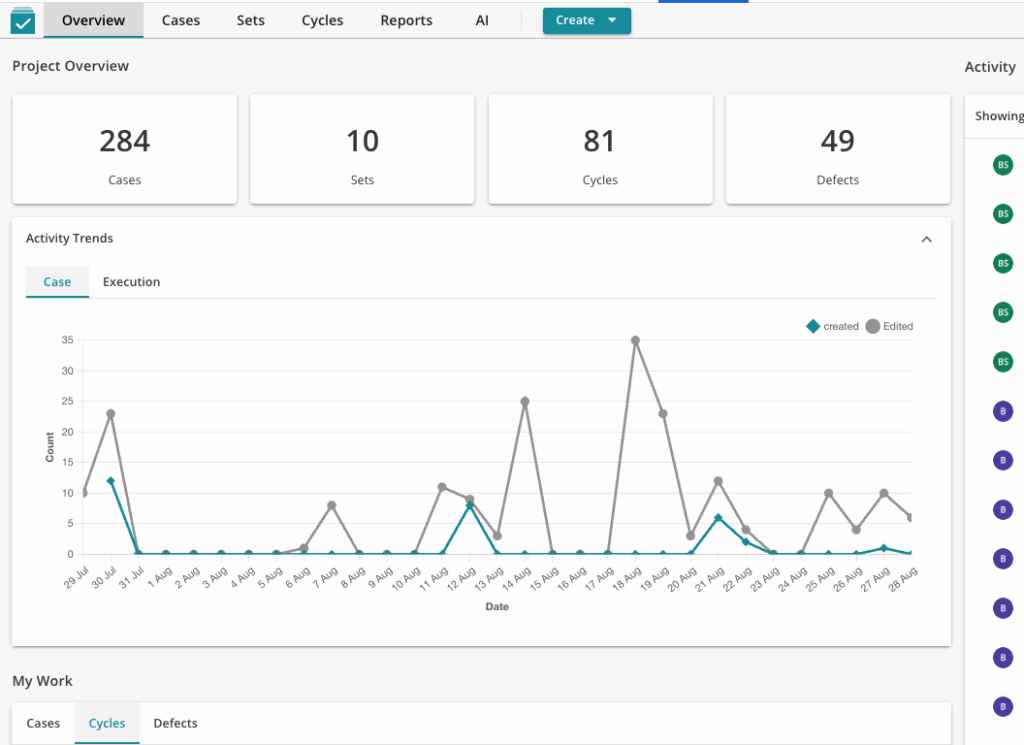The image size is (1024, 745).
Task: Select Sets in the top navigation bar
Action: coord(251,20)
